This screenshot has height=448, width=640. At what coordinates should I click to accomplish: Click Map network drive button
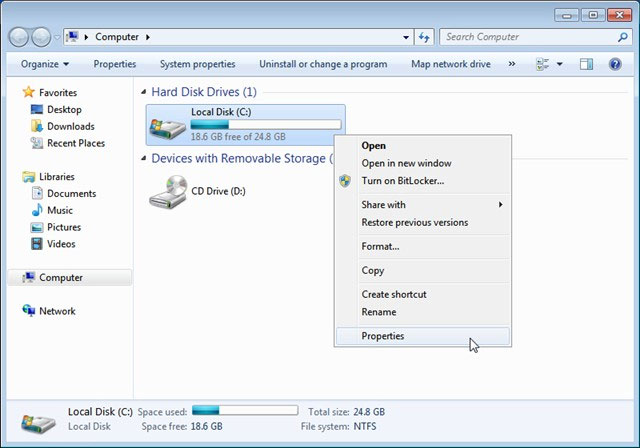click(x=451, y=64)
